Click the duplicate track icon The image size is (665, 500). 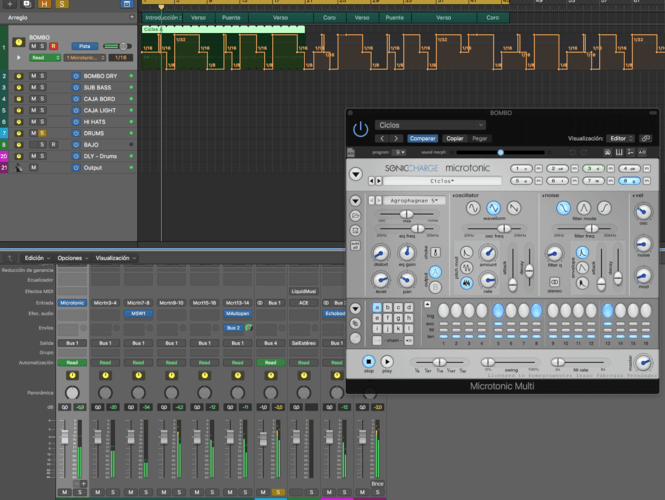click(27, 4)
